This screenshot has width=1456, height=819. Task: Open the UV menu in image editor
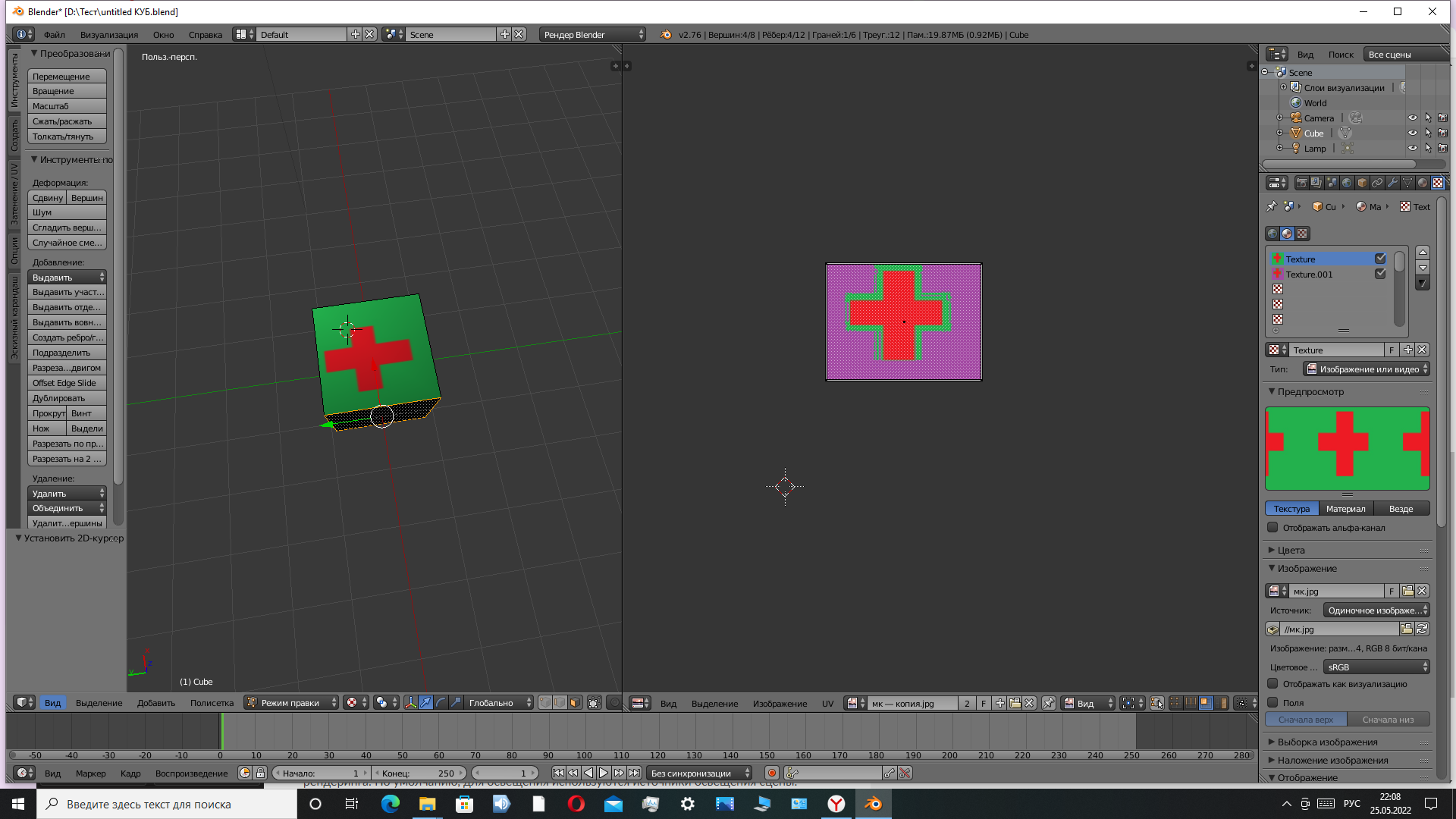pyautogui.click(x=827, y=704)
